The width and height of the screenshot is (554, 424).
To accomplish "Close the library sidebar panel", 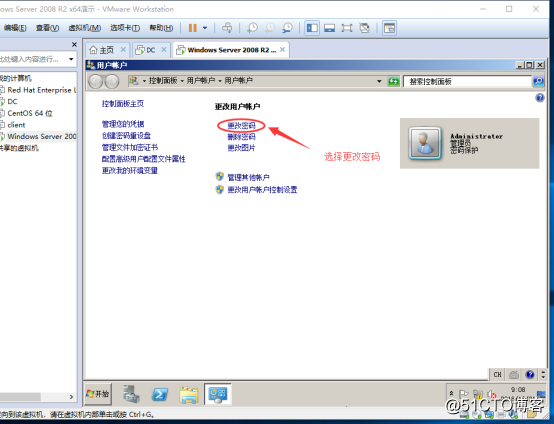I will pos(74,45).
